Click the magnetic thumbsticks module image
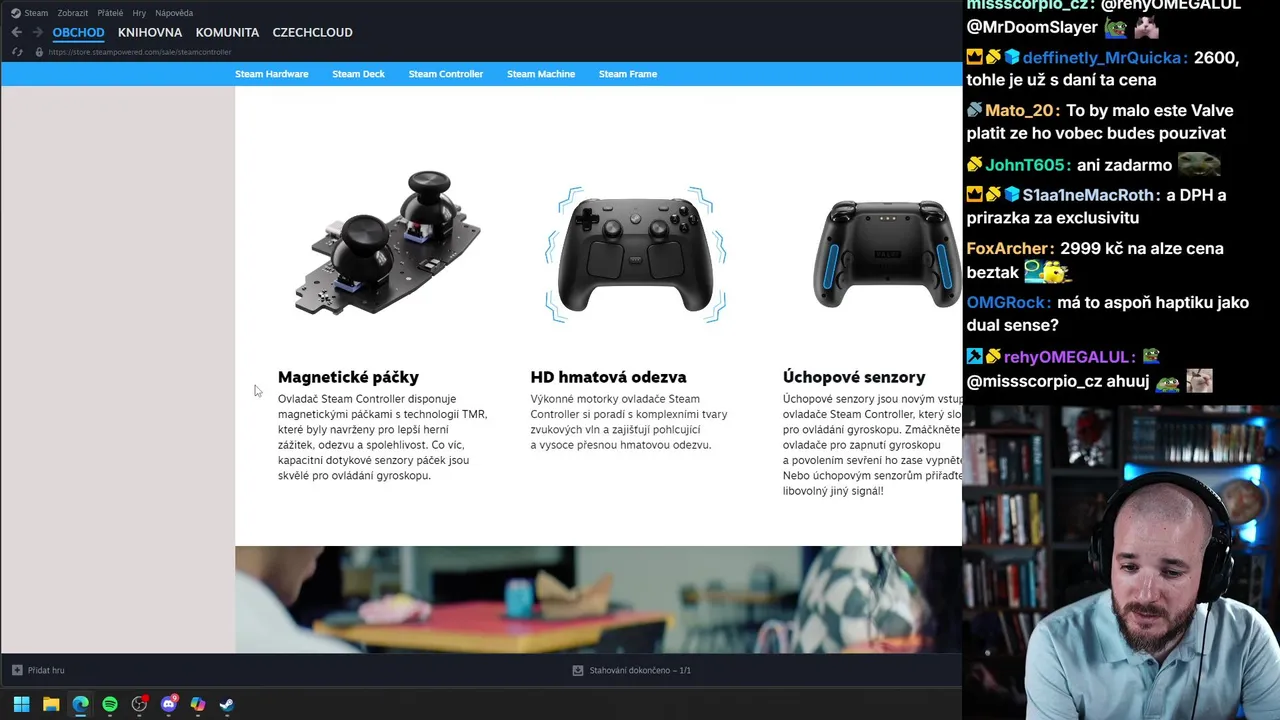 (389, 244)
